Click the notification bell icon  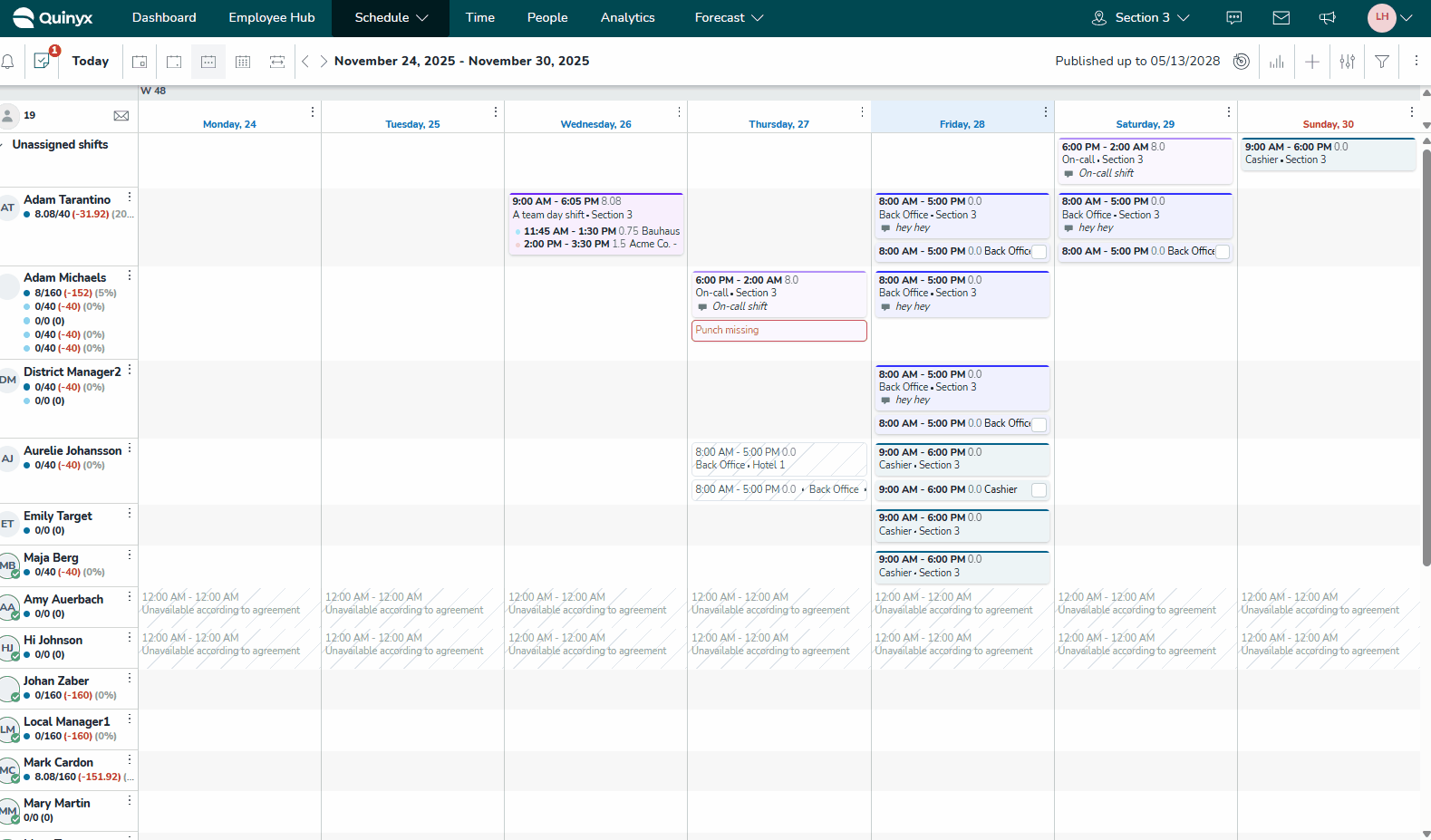pyautogui.click(x=8, y=62)
